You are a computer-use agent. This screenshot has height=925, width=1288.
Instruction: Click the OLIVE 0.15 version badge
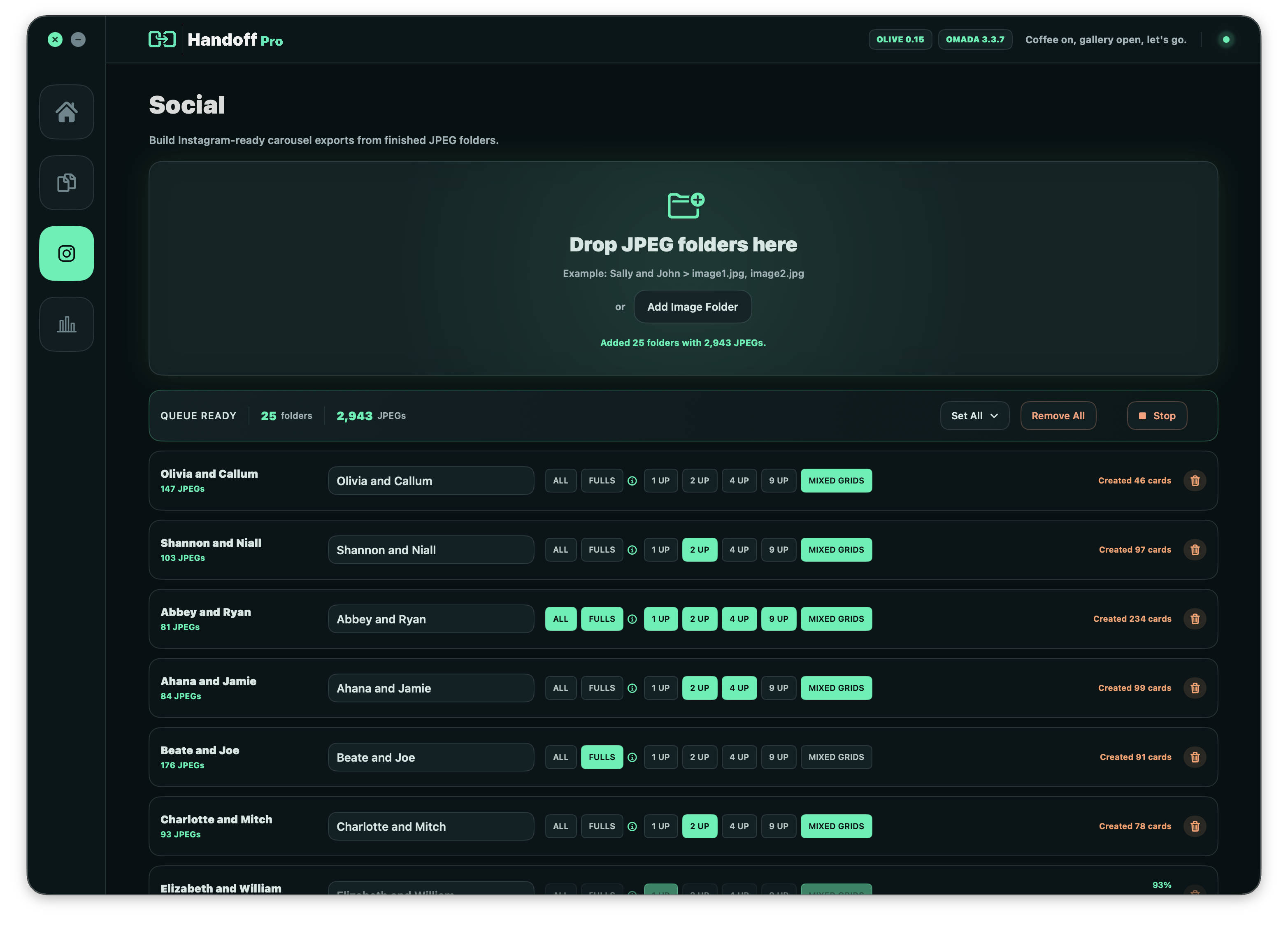[x=900, y=40]
